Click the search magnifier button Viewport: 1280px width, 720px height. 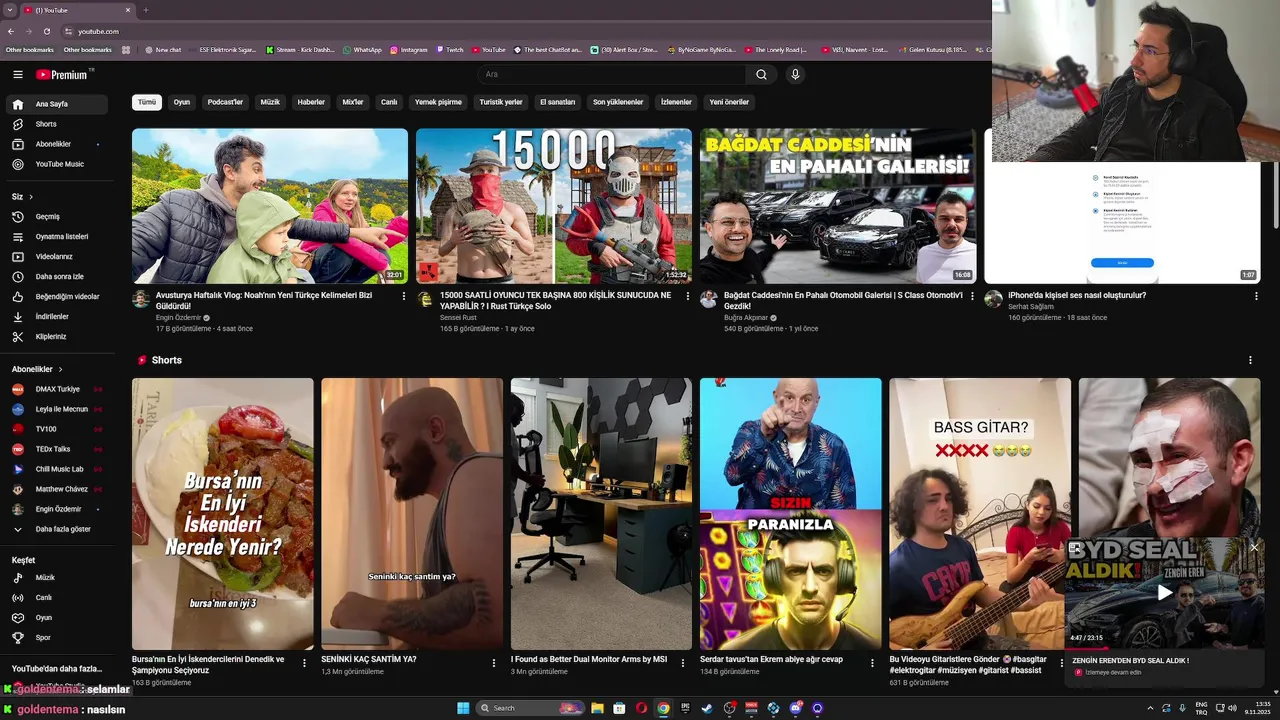click(761, 74)
